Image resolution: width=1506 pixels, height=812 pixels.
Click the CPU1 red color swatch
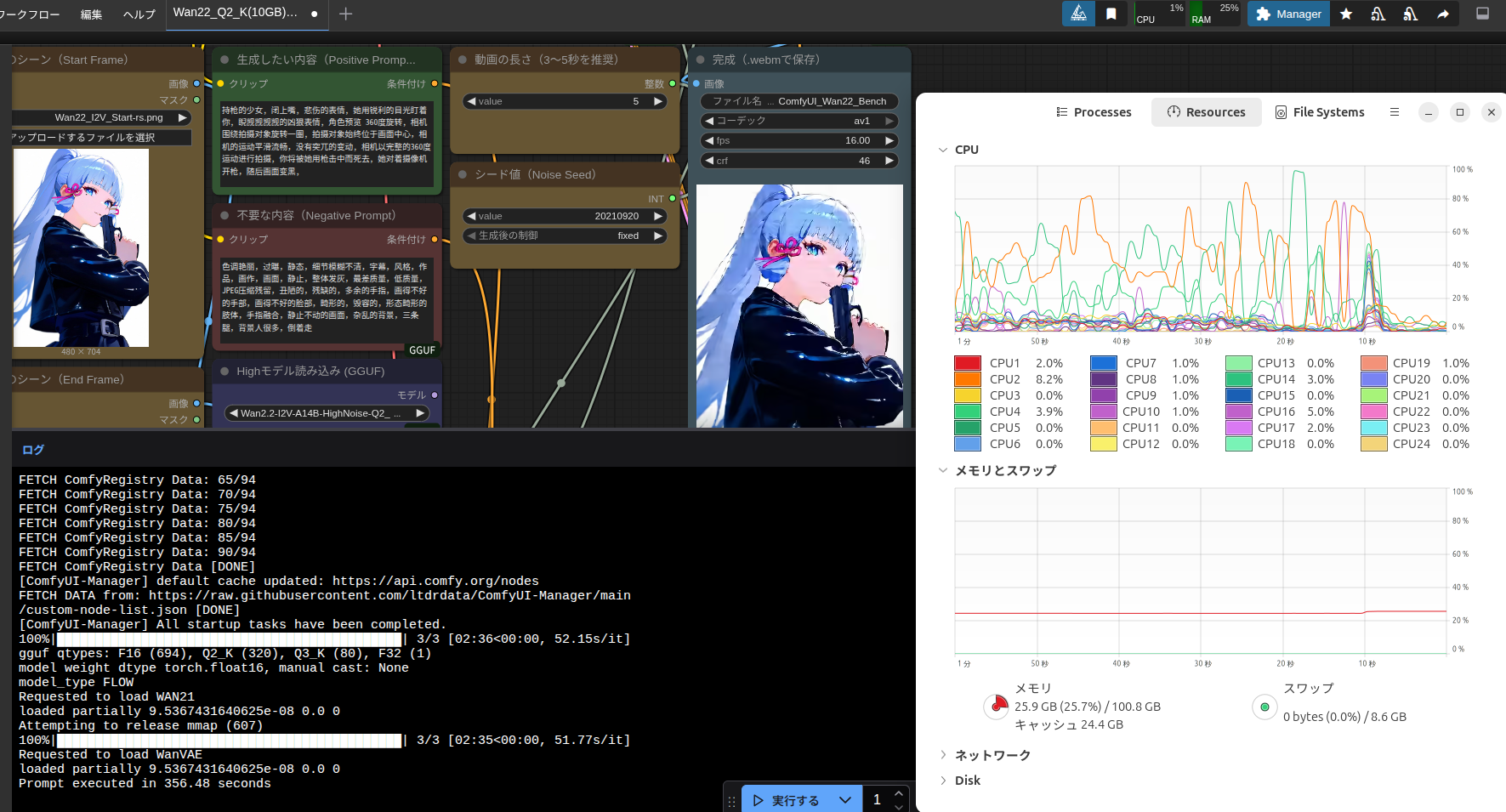968,363
